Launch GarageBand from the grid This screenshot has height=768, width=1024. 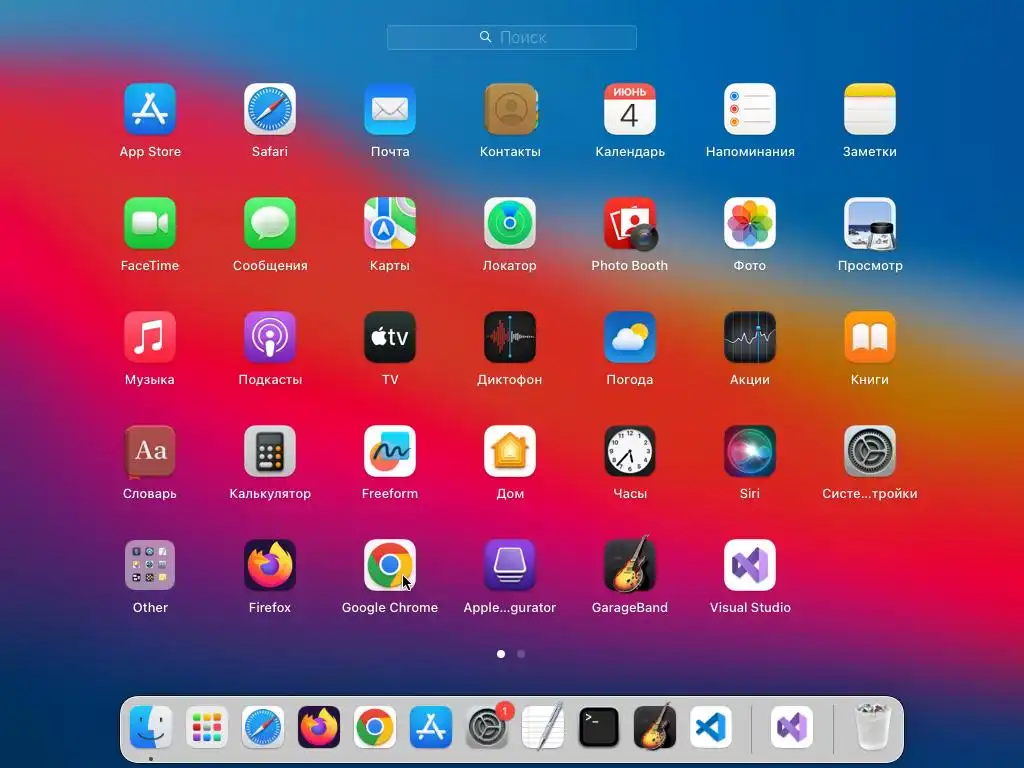point(630,564)
